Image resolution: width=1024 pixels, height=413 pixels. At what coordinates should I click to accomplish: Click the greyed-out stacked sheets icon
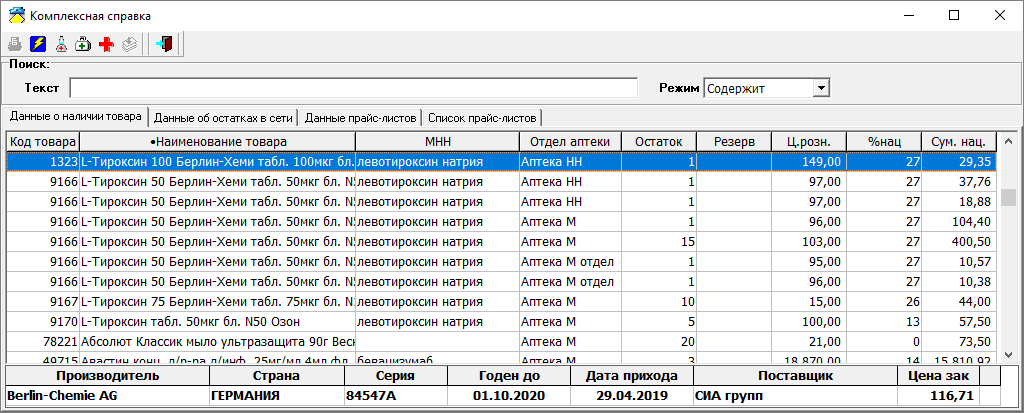pyautogui.click(x=129, y=44)
